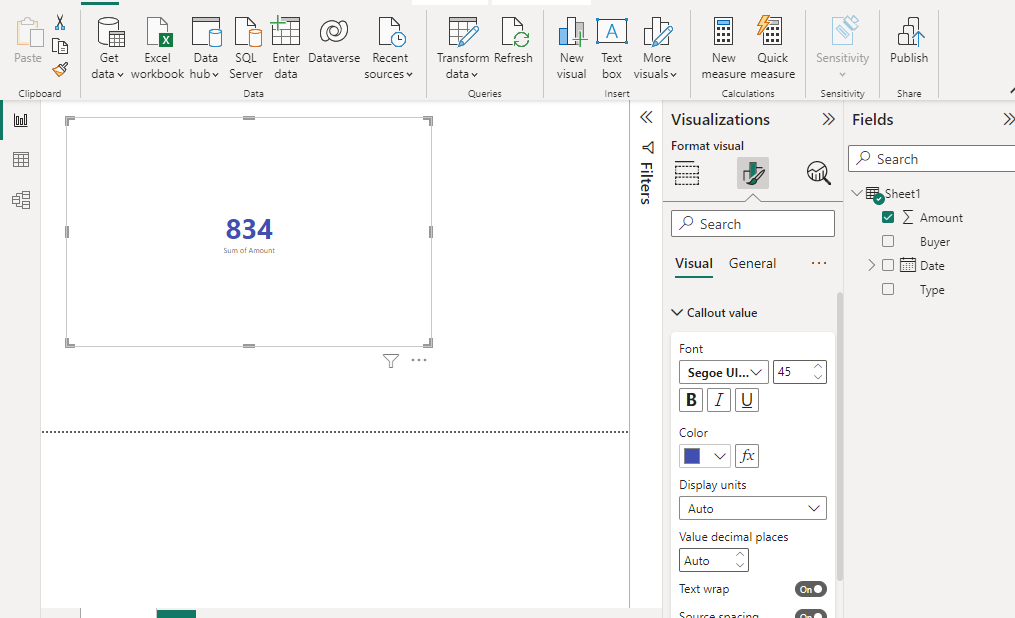
Task: Switch to the Visual tab
Action: 694,263
